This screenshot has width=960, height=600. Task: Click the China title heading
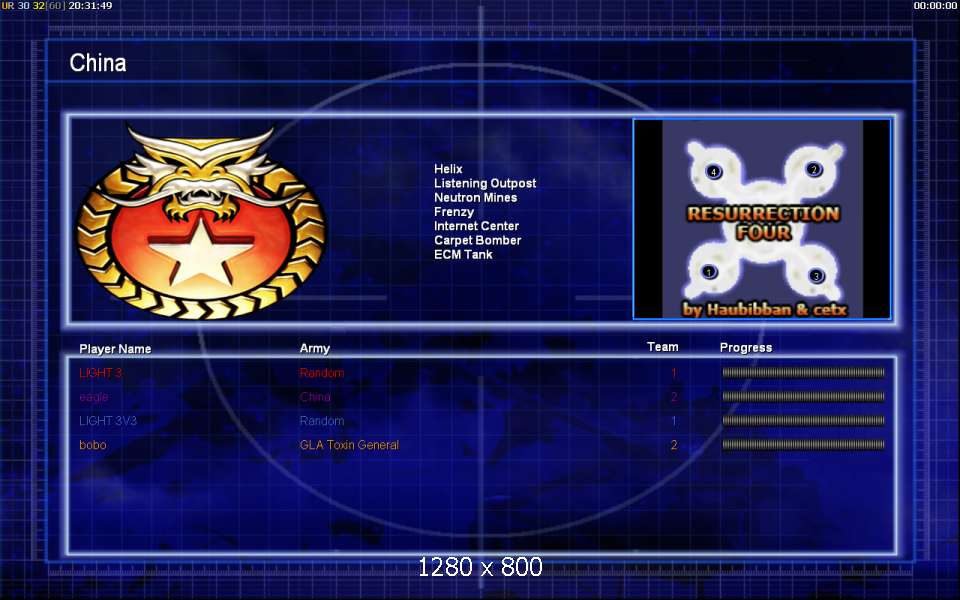tap(98, 62)
